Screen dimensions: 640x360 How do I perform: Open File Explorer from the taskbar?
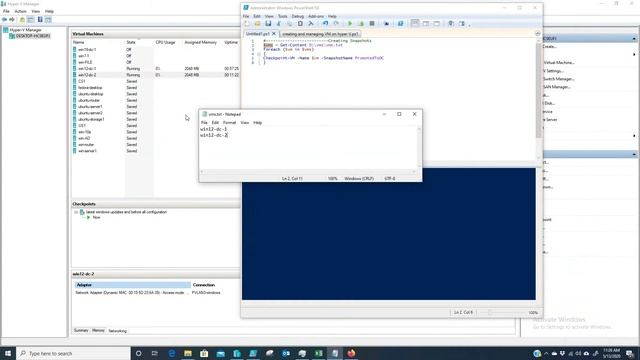(x=188, y=353)
